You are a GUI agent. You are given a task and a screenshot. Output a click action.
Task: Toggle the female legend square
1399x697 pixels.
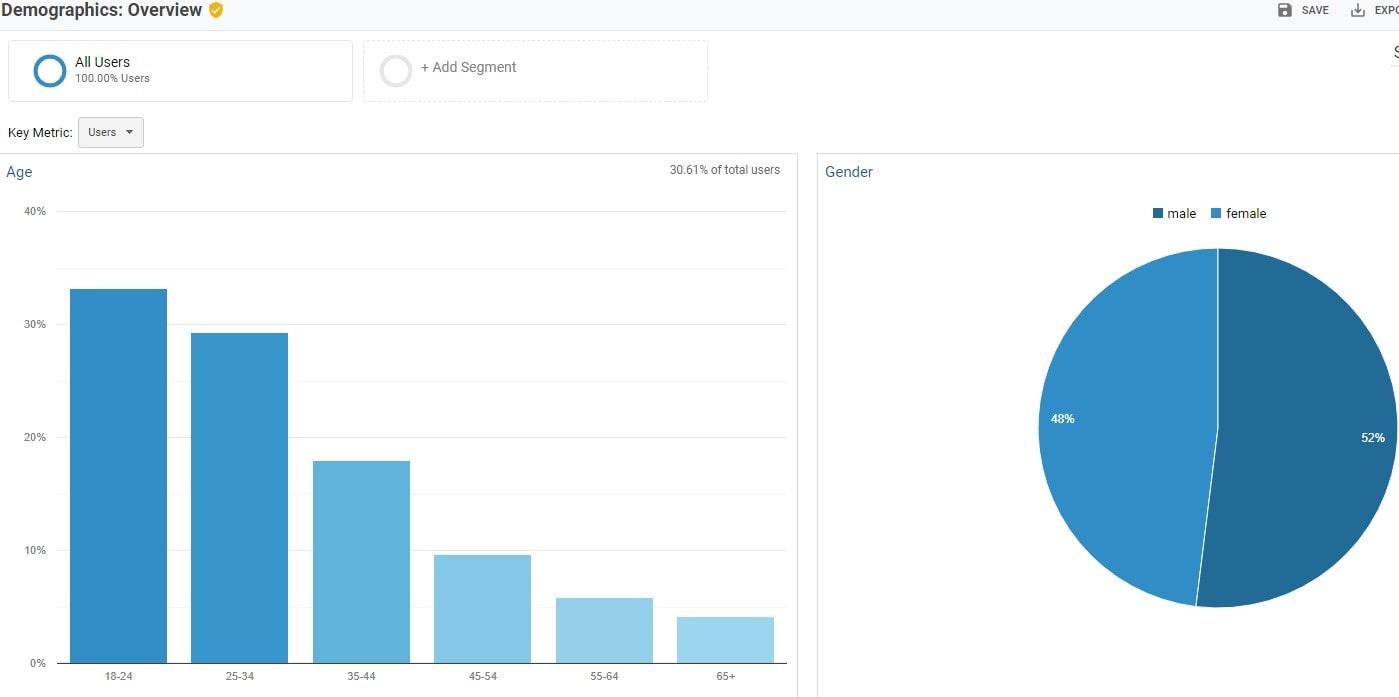coord(1216,213)
